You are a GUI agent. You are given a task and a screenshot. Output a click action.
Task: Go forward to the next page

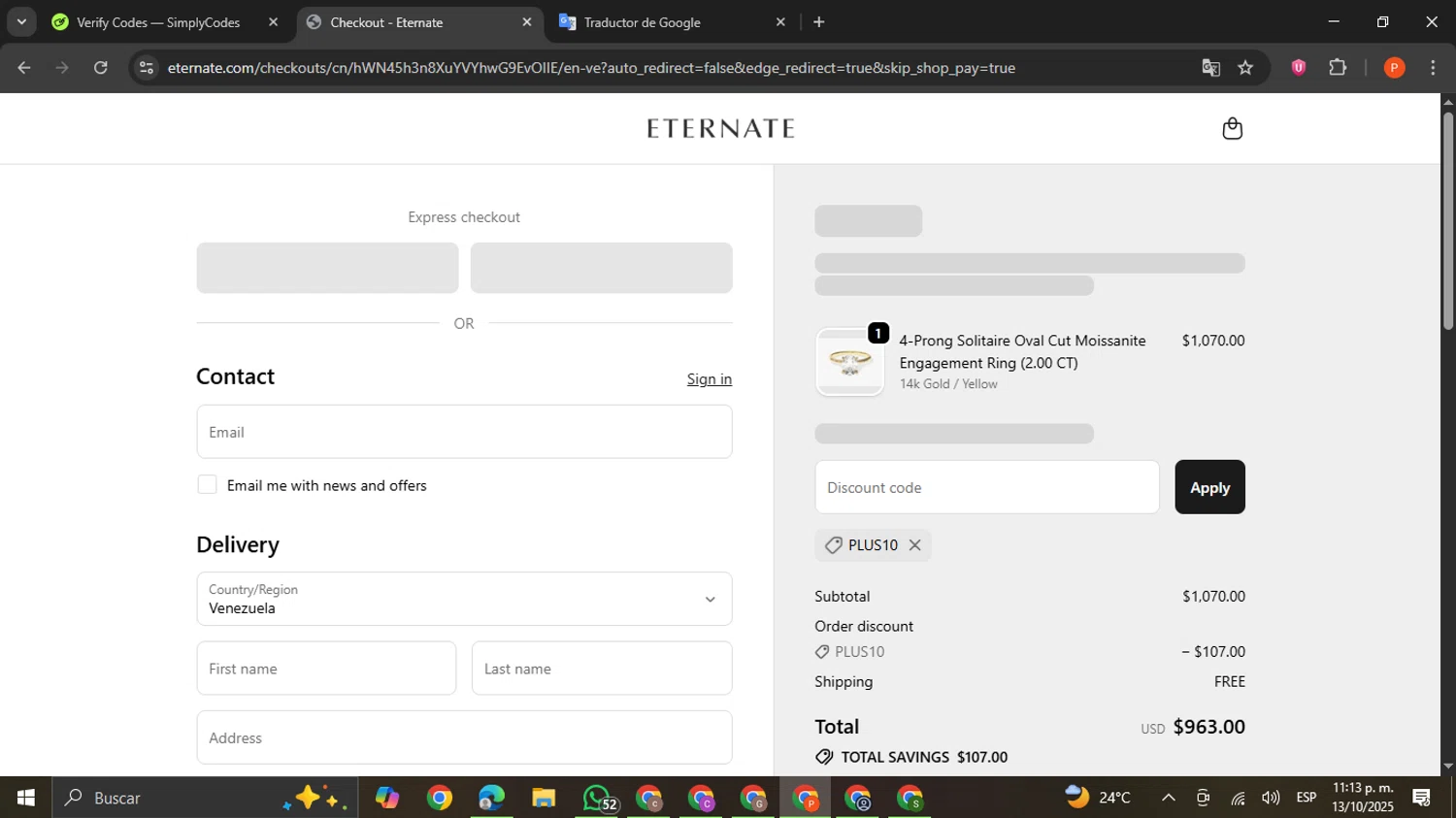[x=62, y=68]
